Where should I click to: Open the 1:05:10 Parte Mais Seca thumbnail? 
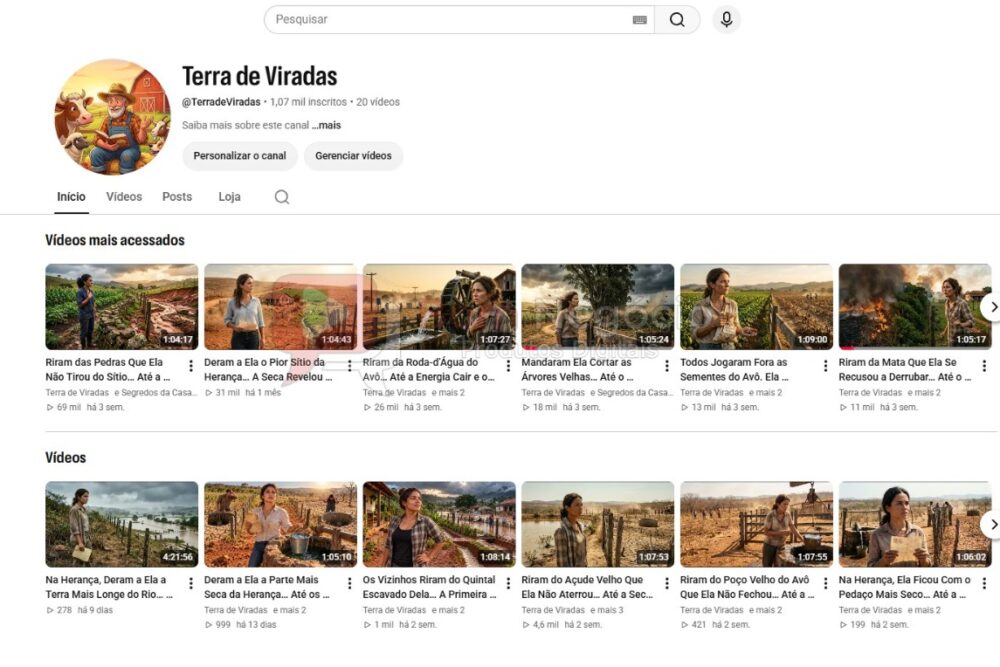point(281,524)
